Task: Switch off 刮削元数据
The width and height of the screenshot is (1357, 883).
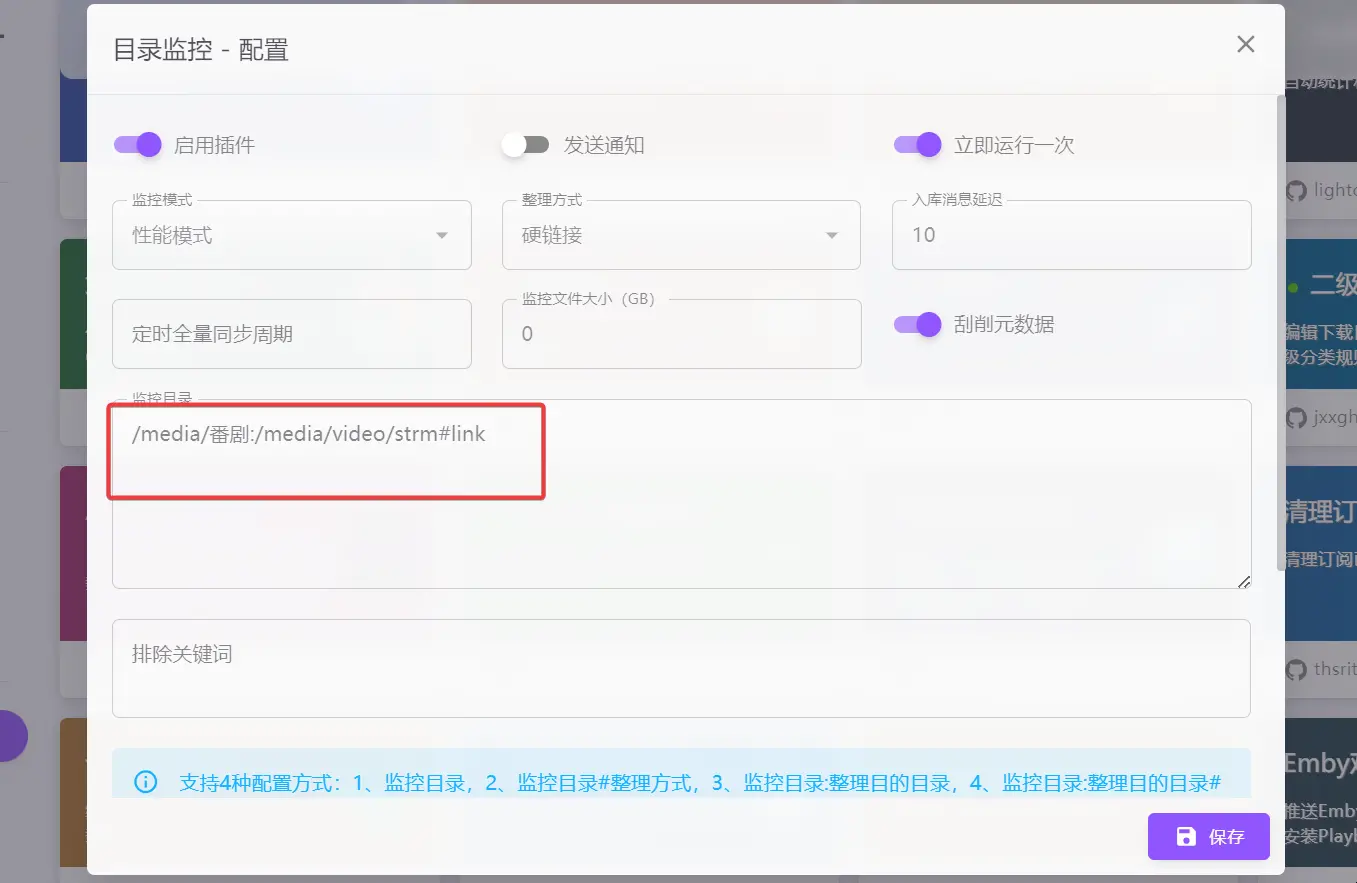Action: (917, 324)
